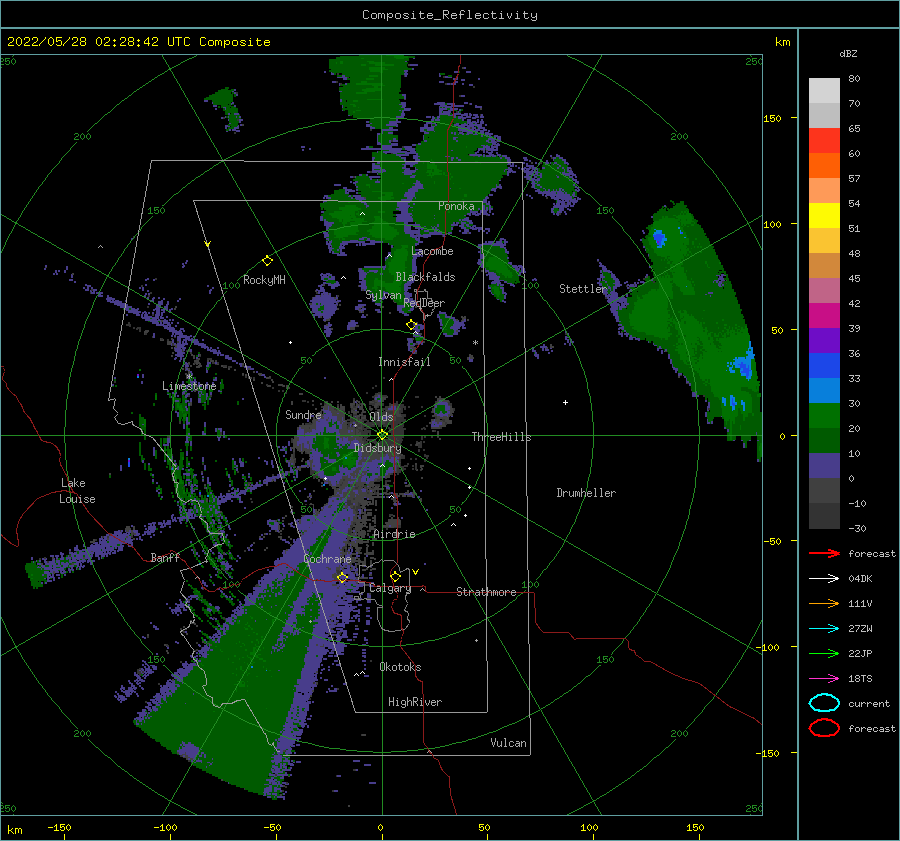
Task: Click white cross marker west of Drumheller
Action: pos(565,402)
